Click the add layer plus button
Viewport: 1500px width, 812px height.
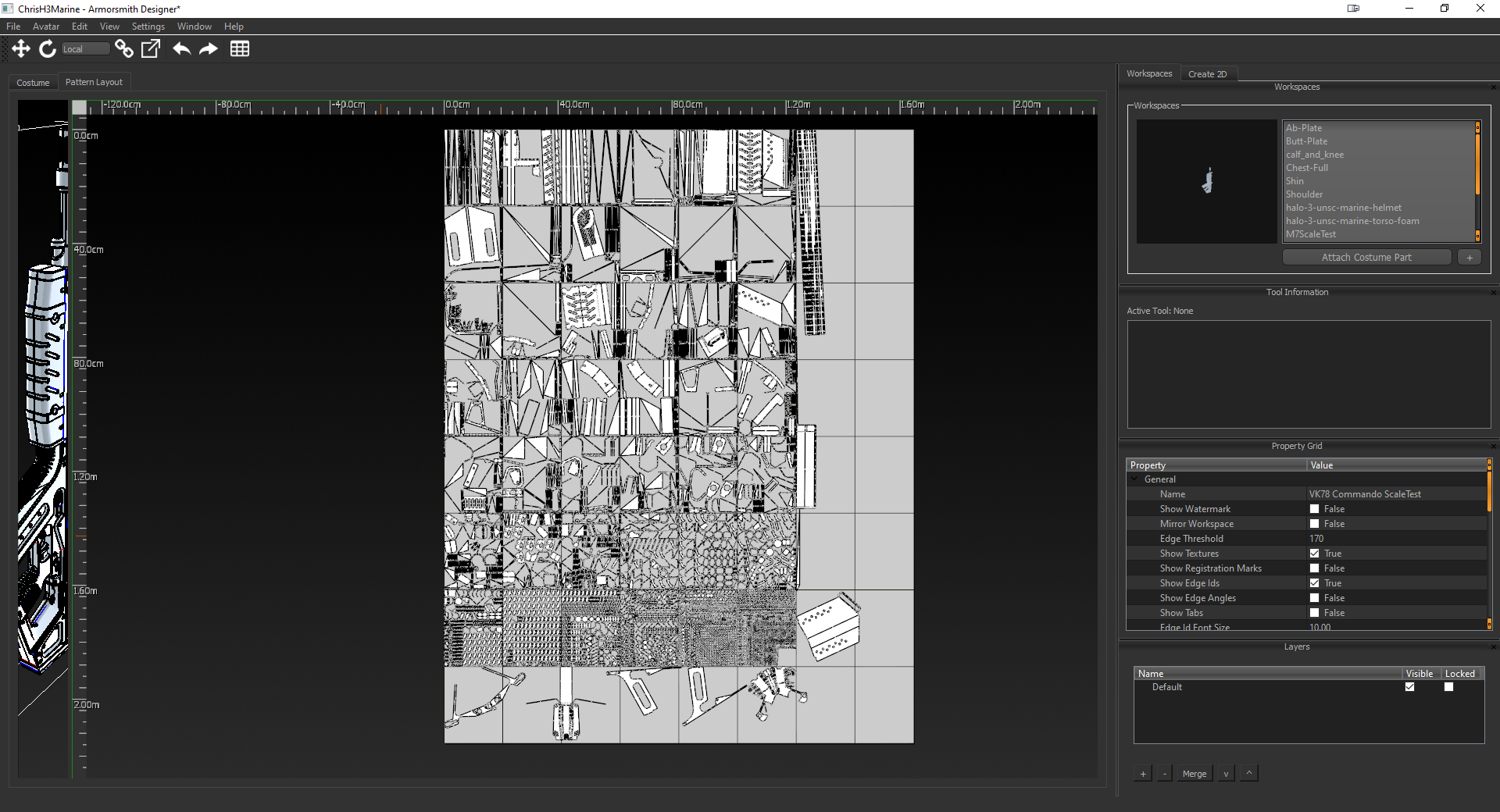pos(1143,774)
